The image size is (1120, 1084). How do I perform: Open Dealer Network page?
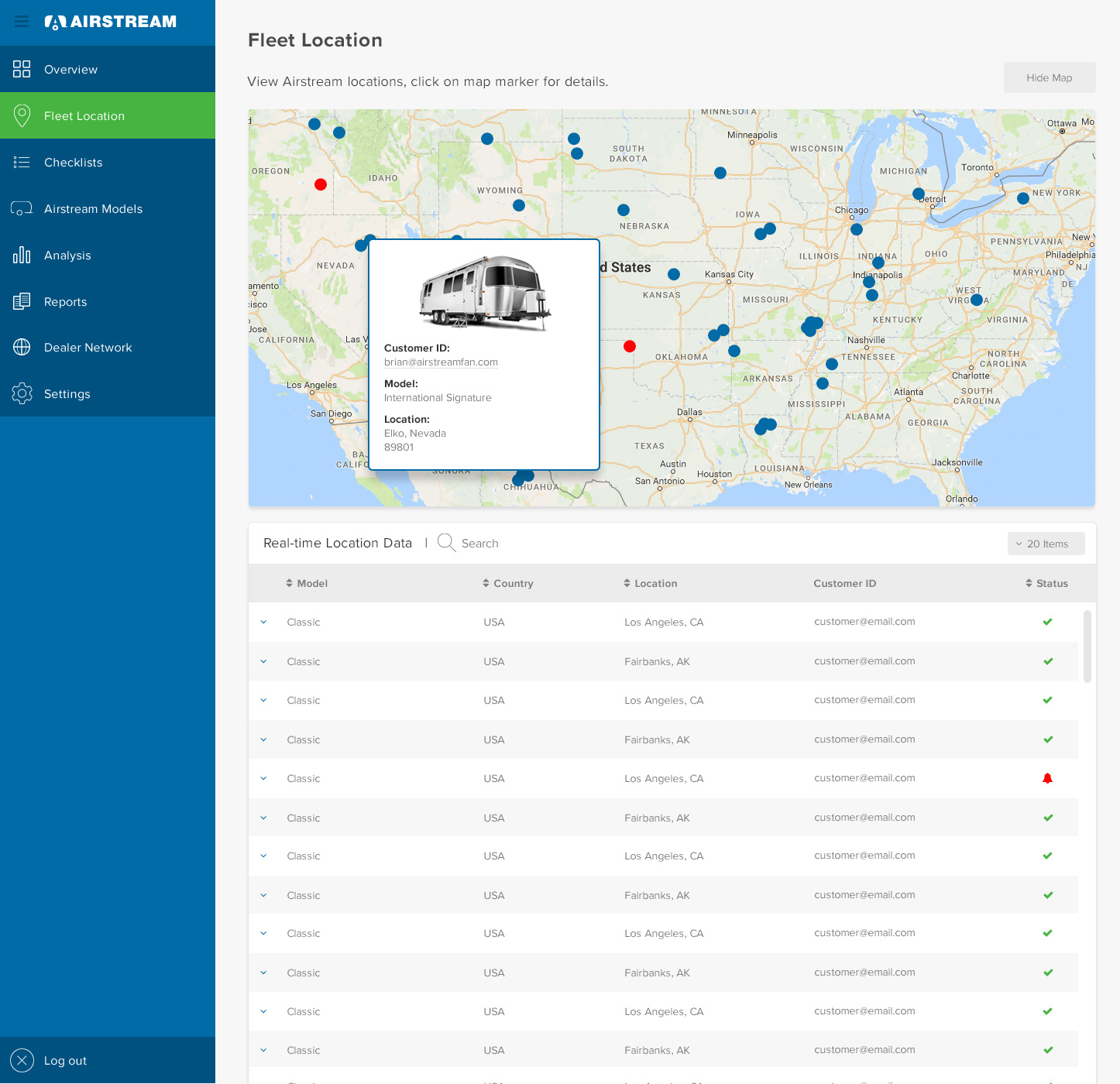click(x=108, y=347)
